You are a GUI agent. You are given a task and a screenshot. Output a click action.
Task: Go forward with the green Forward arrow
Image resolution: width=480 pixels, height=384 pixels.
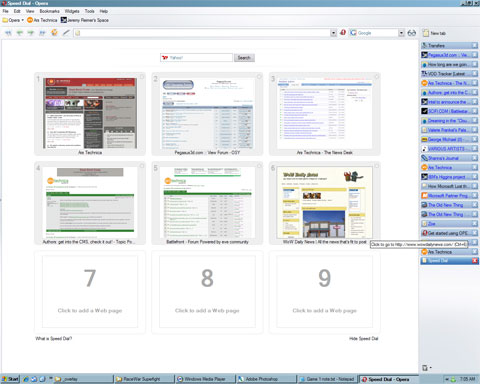(31, 33)
